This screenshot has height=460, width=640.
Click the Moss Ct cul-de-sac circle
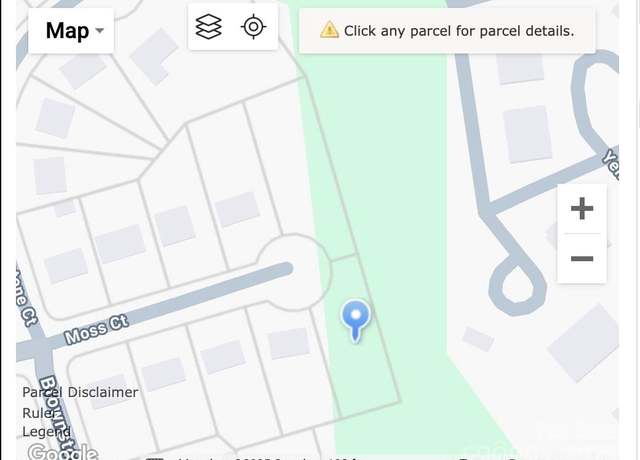pos(293,271)
